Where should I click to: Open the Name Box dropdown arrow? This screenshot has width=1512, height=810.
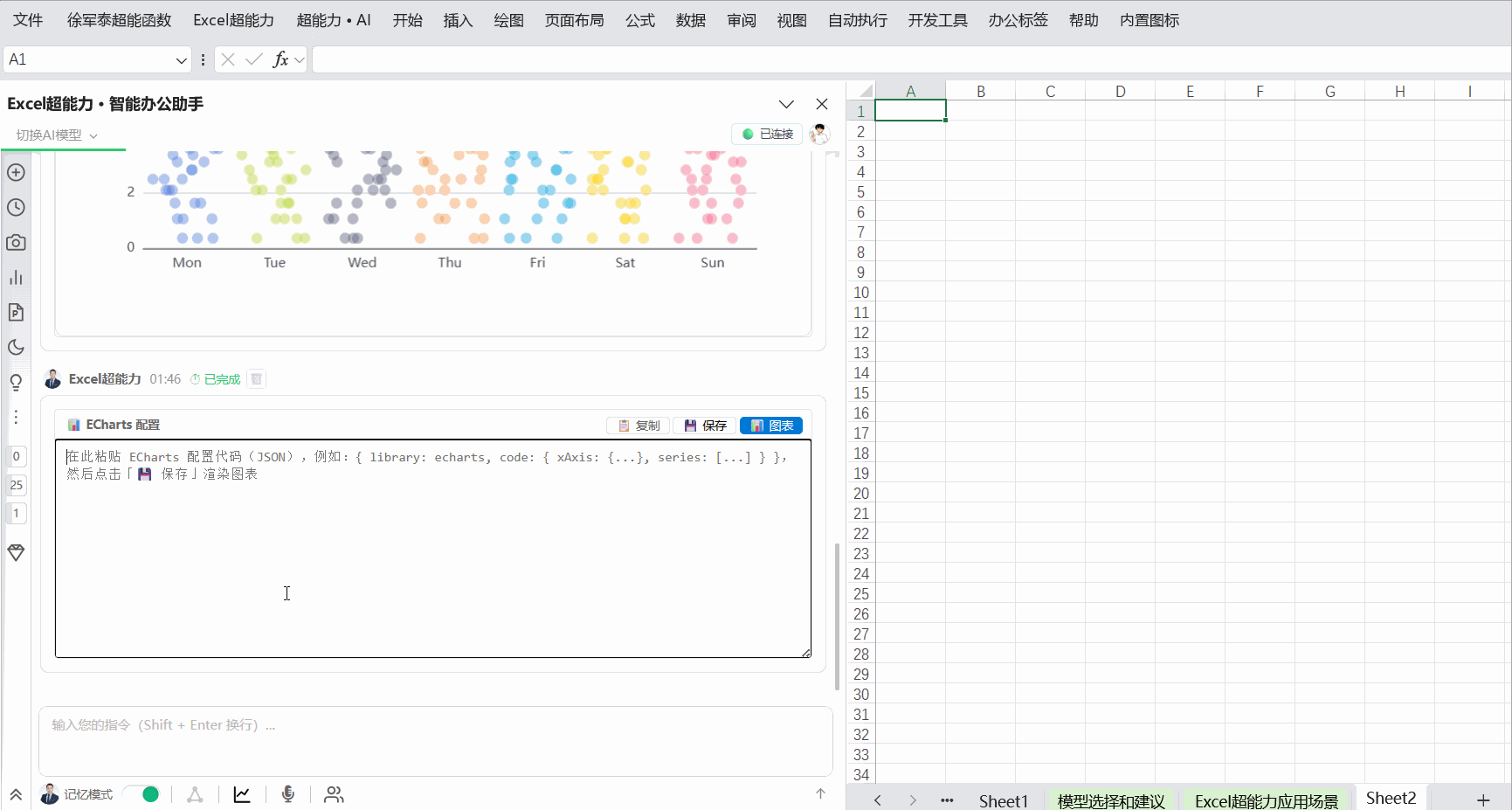tap(181, 60)
